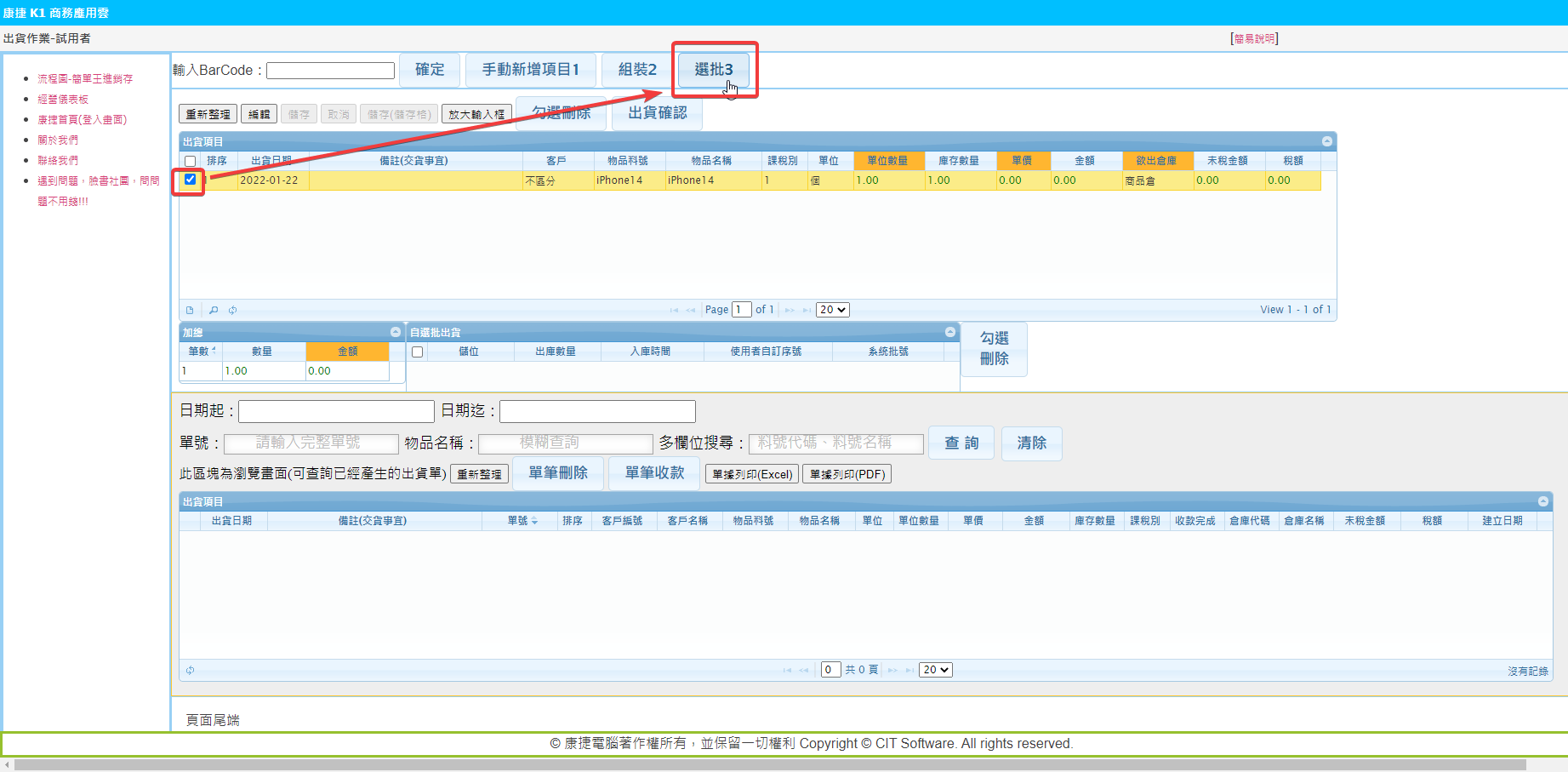1568x772 pixels.
Task: Click the horizontal scrollbar at page bottom
Action: click(x=766, y=765)
